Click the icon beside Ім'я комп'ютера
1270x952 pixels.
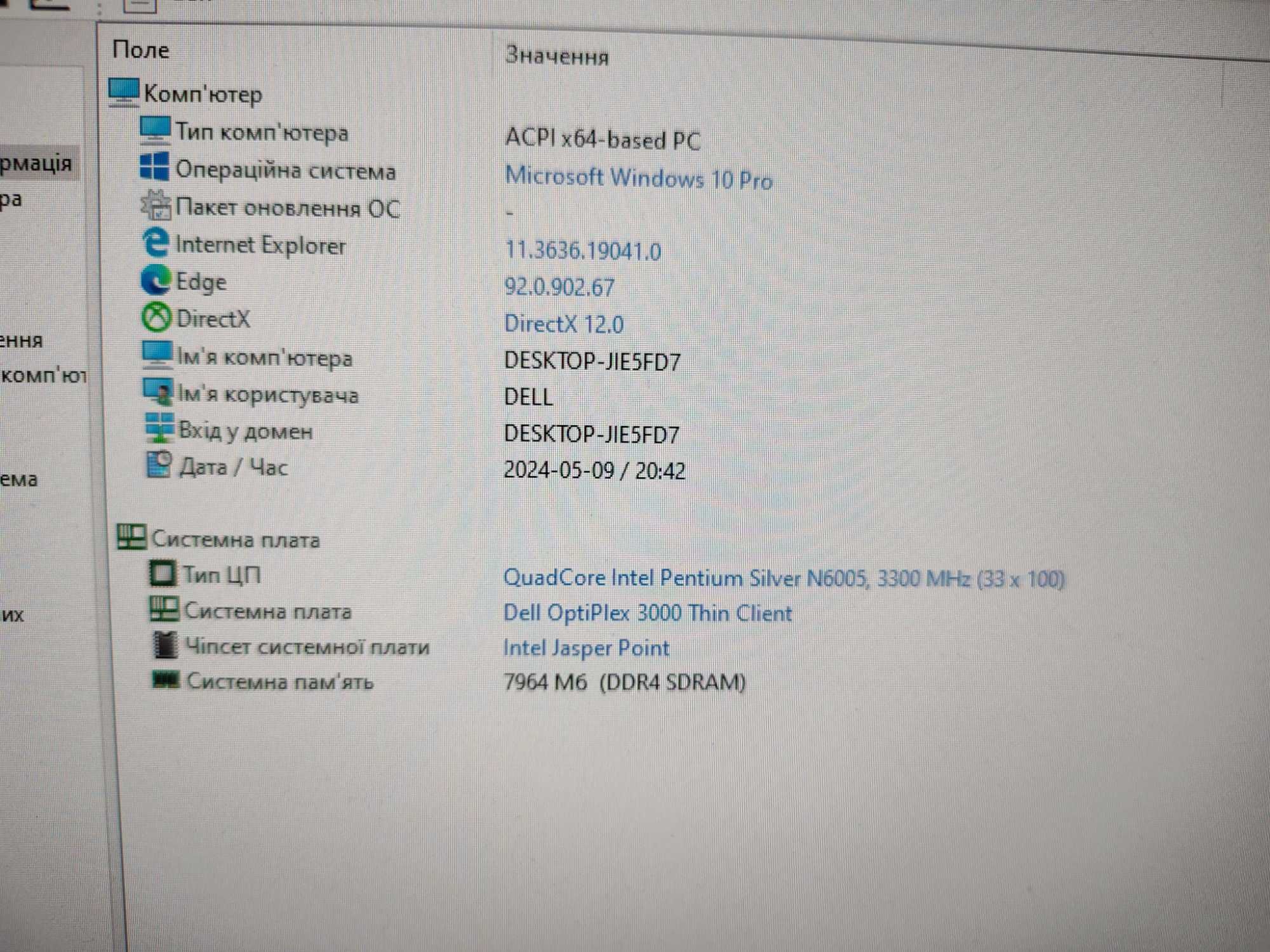pyautogui.click(x=157, y=355)
